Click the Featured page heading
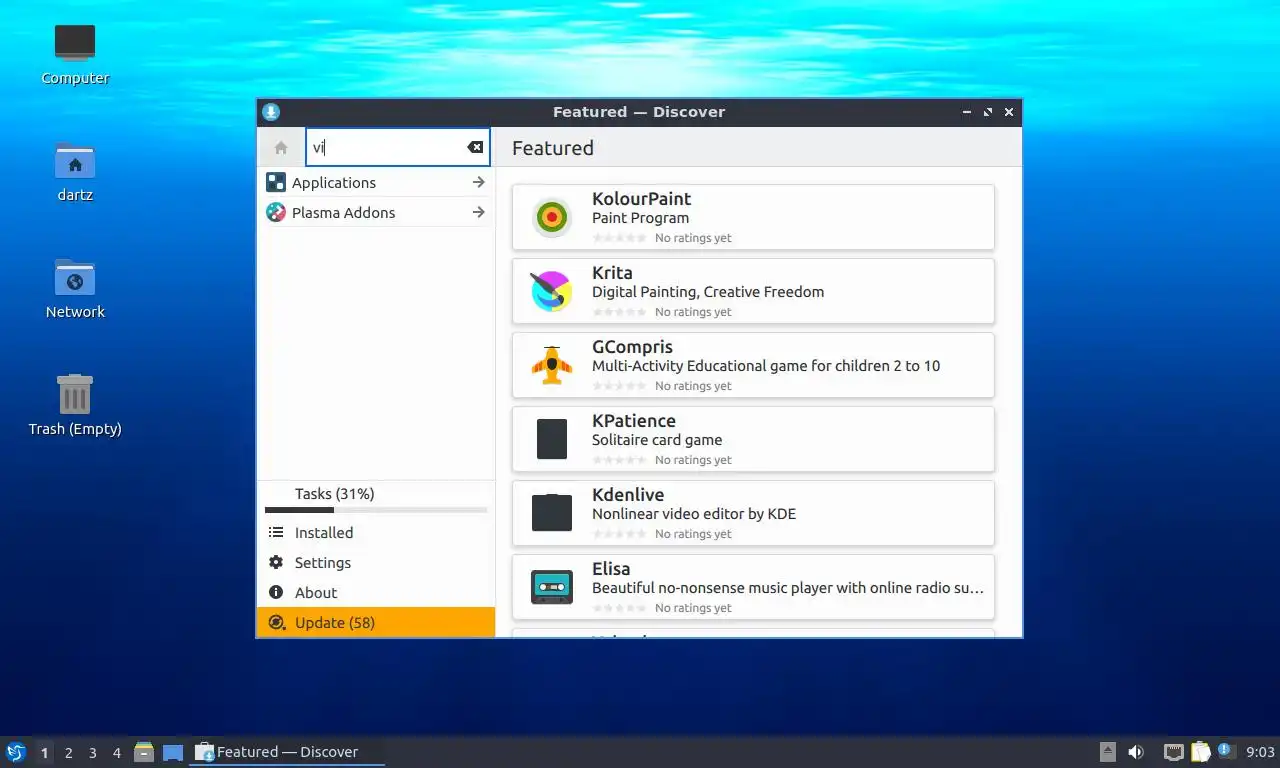 click(553, 148)
